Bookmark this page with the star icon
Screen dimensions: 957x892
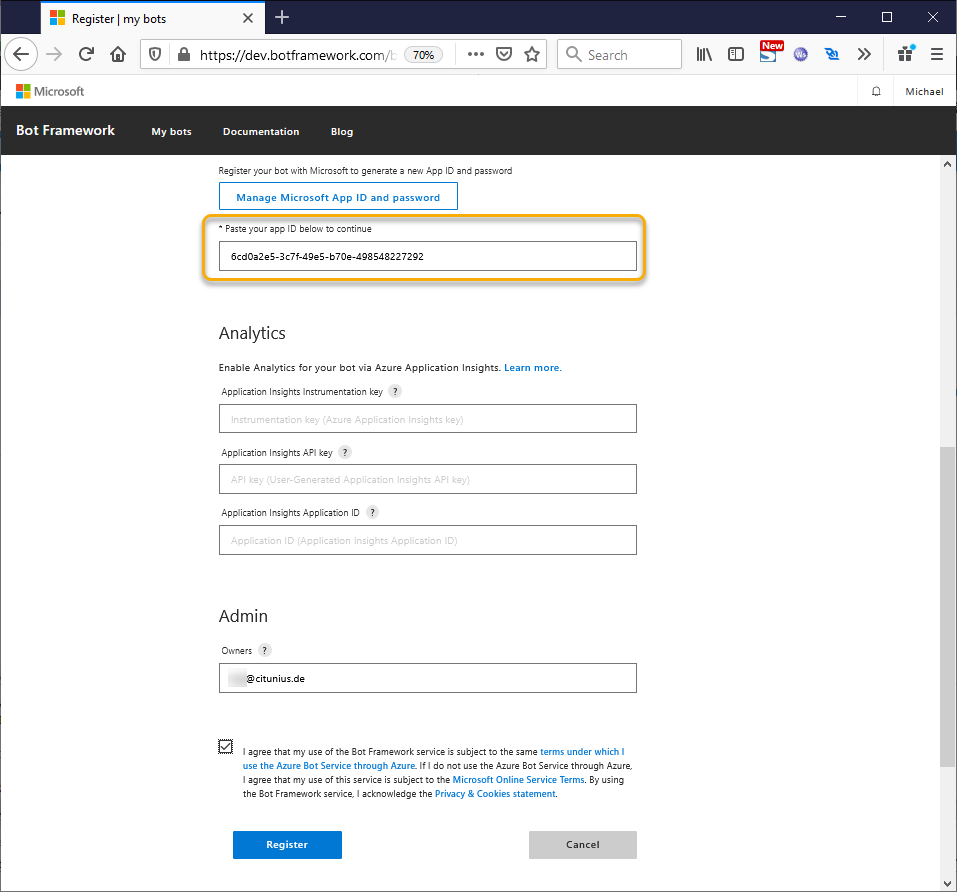click(532, 54)
